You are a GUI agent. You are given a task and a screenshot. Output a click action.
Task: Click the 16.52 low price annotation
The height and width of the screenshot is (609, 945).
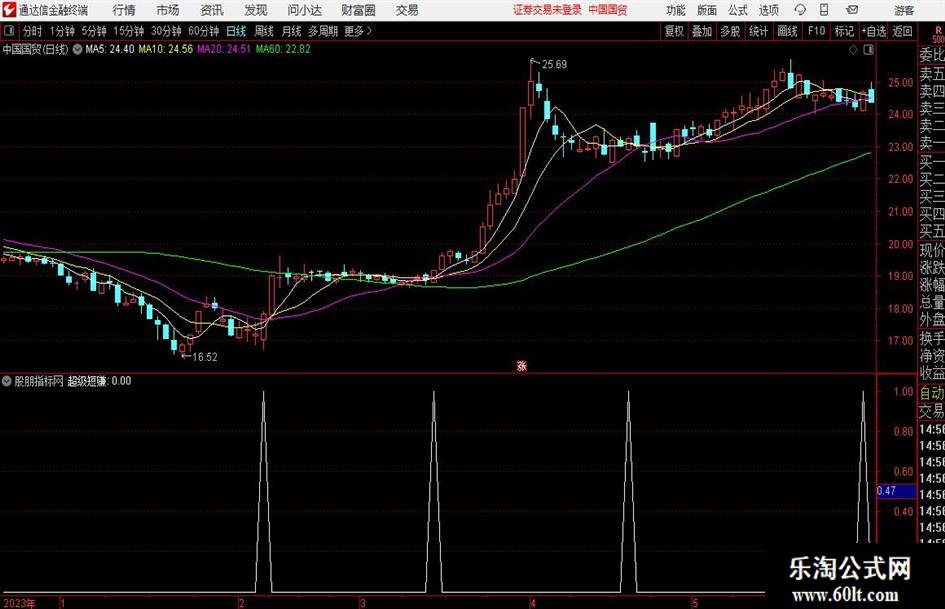(204, 357)
